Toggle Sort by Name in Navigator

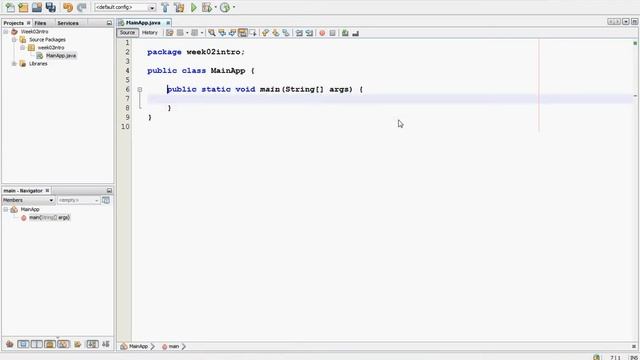(92, 344)
